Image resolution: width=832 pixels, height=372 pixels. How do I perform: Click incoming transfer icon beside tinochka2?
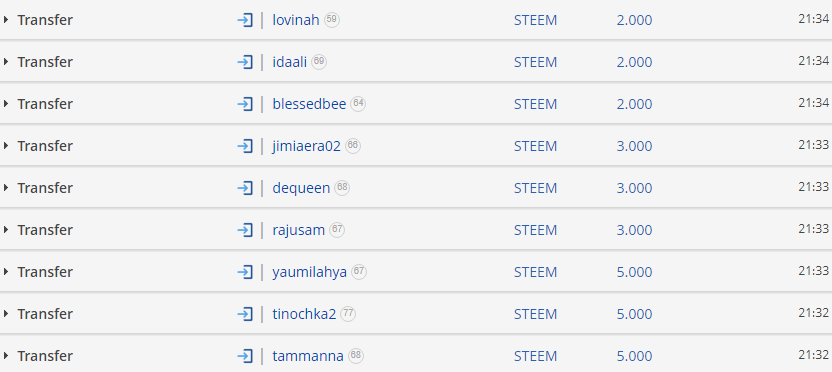tap(245, 314)
